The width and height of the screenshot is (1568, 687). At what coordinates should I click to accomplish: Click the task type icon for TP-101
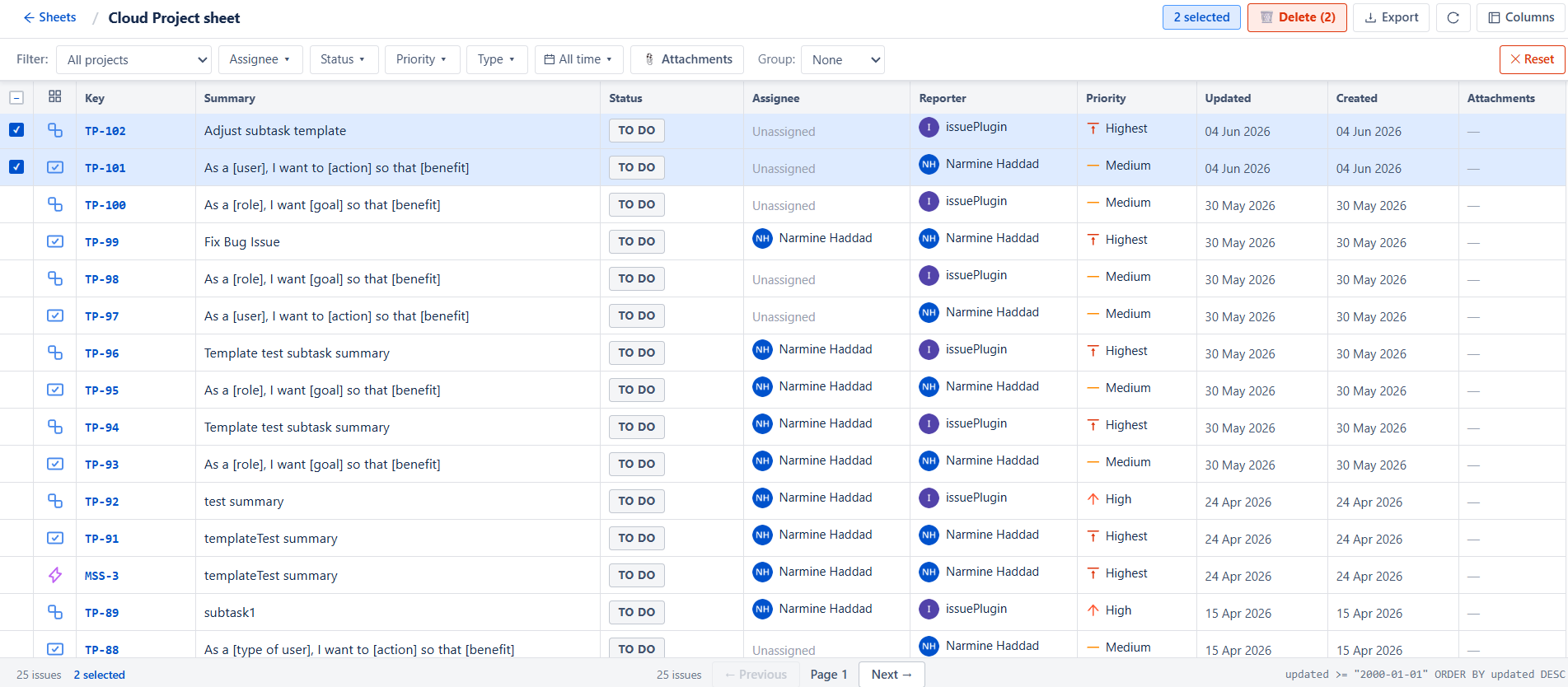[x=55, y=167]
